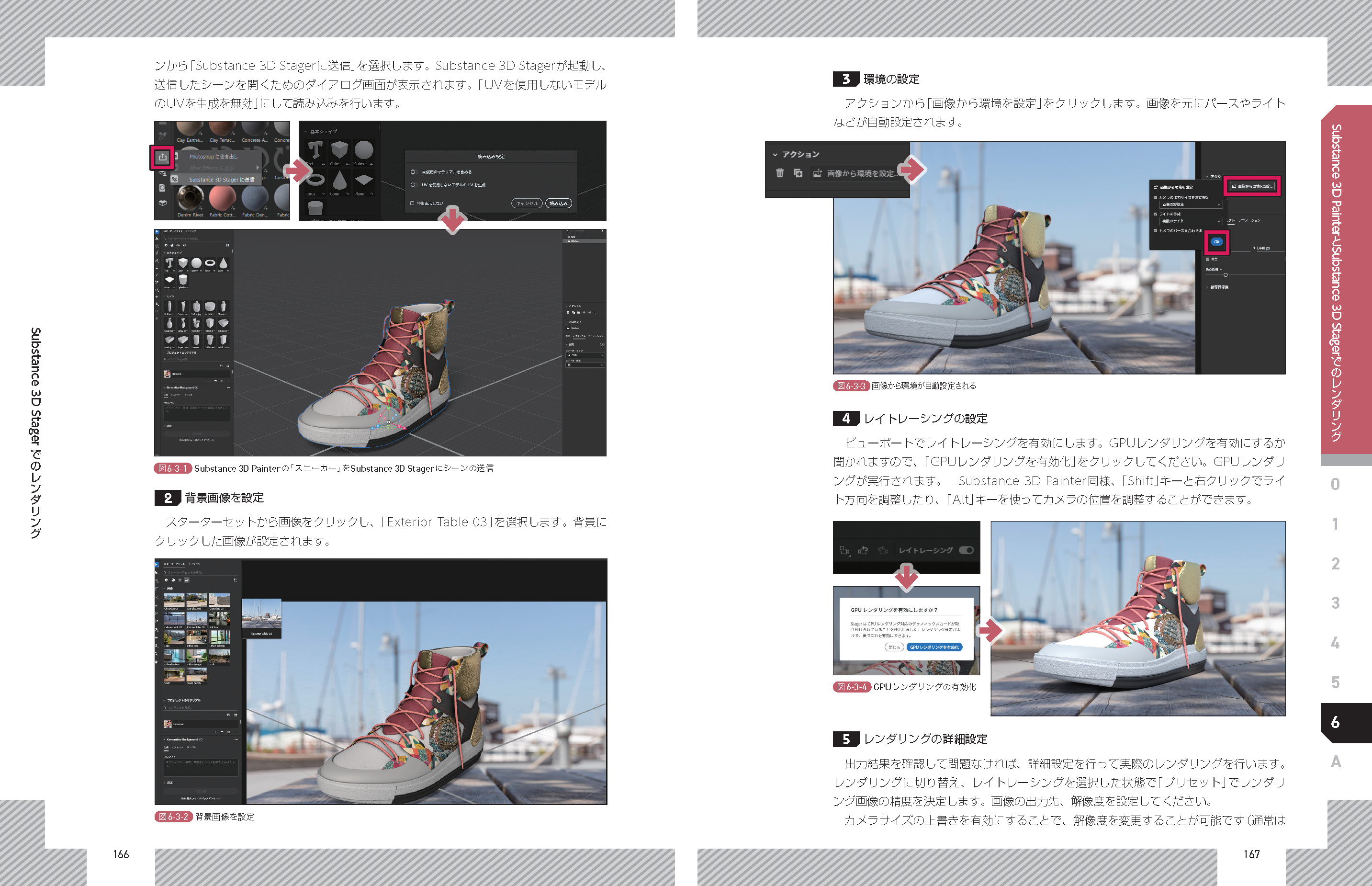Click the '画像から環境を設定...' action button

coord(855,173)
